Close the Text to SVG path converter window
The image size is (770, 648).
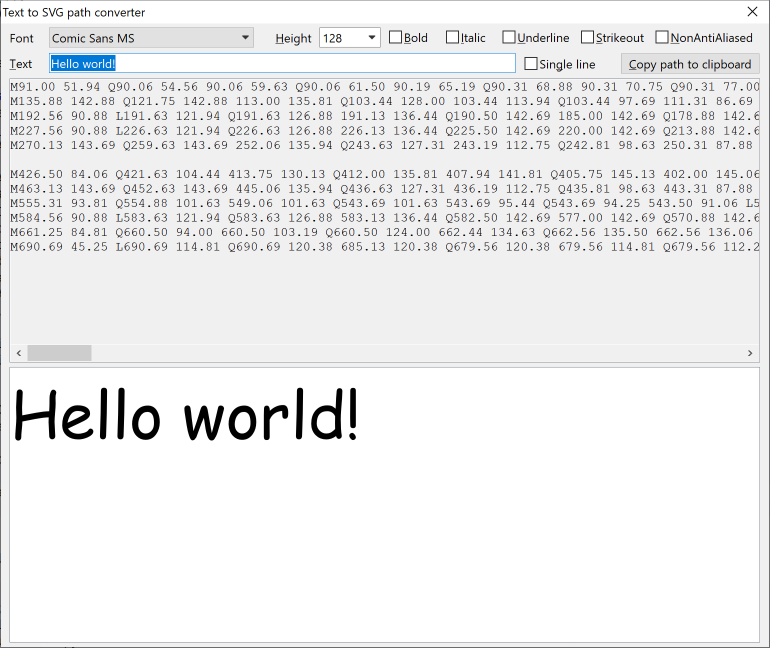click(x=752, y=12)
